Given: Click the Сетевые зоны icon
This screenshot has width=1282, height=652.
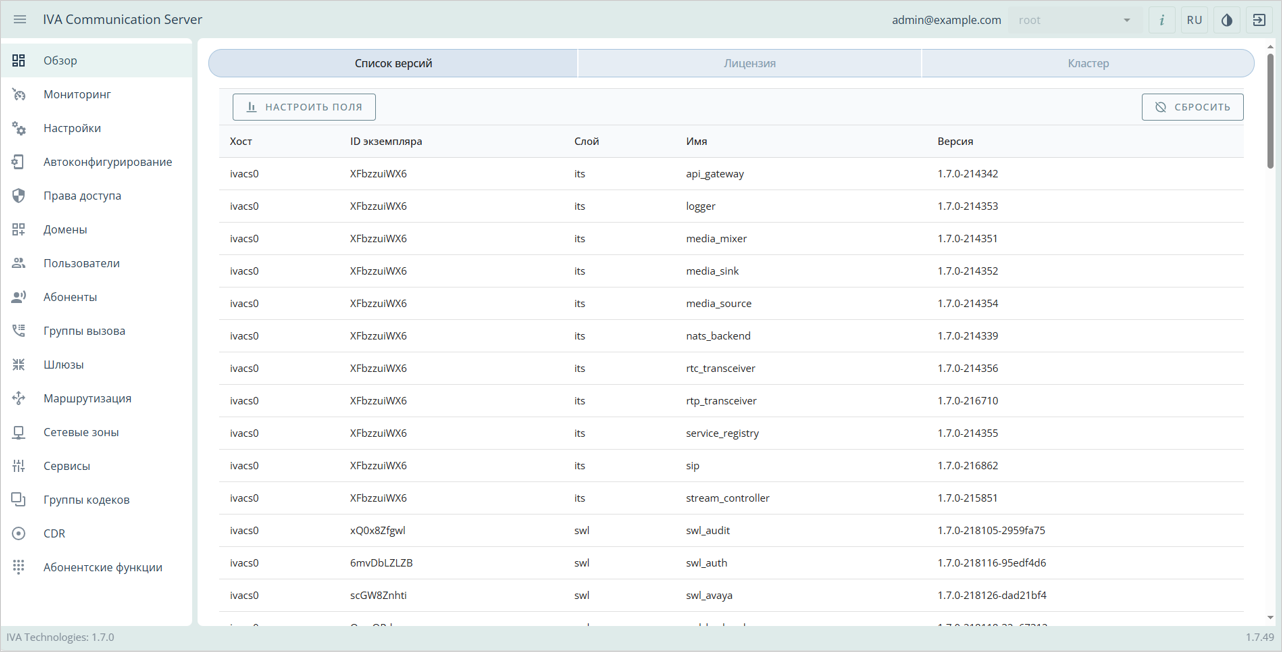Looking at the screenshot, I should 19,433.
